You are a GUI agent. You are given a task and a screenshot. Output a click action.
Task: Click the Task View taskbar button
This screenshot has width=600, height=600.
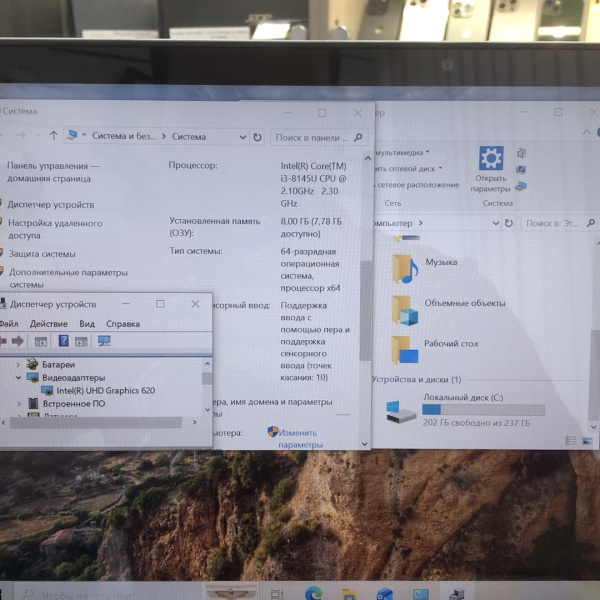tap(277, 594)
